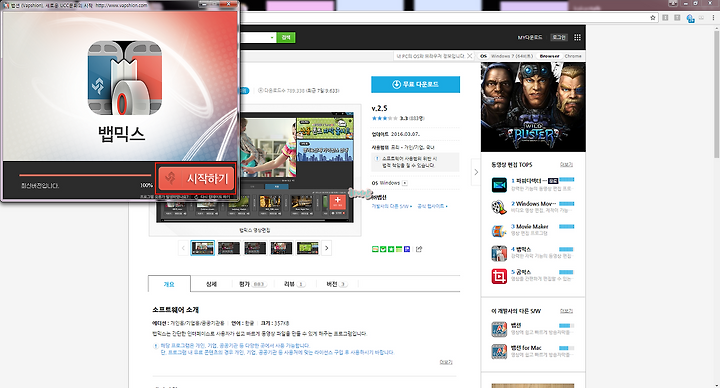Select the fourth screenshot thumbnail
720x388 pixels.
[281, 248]
